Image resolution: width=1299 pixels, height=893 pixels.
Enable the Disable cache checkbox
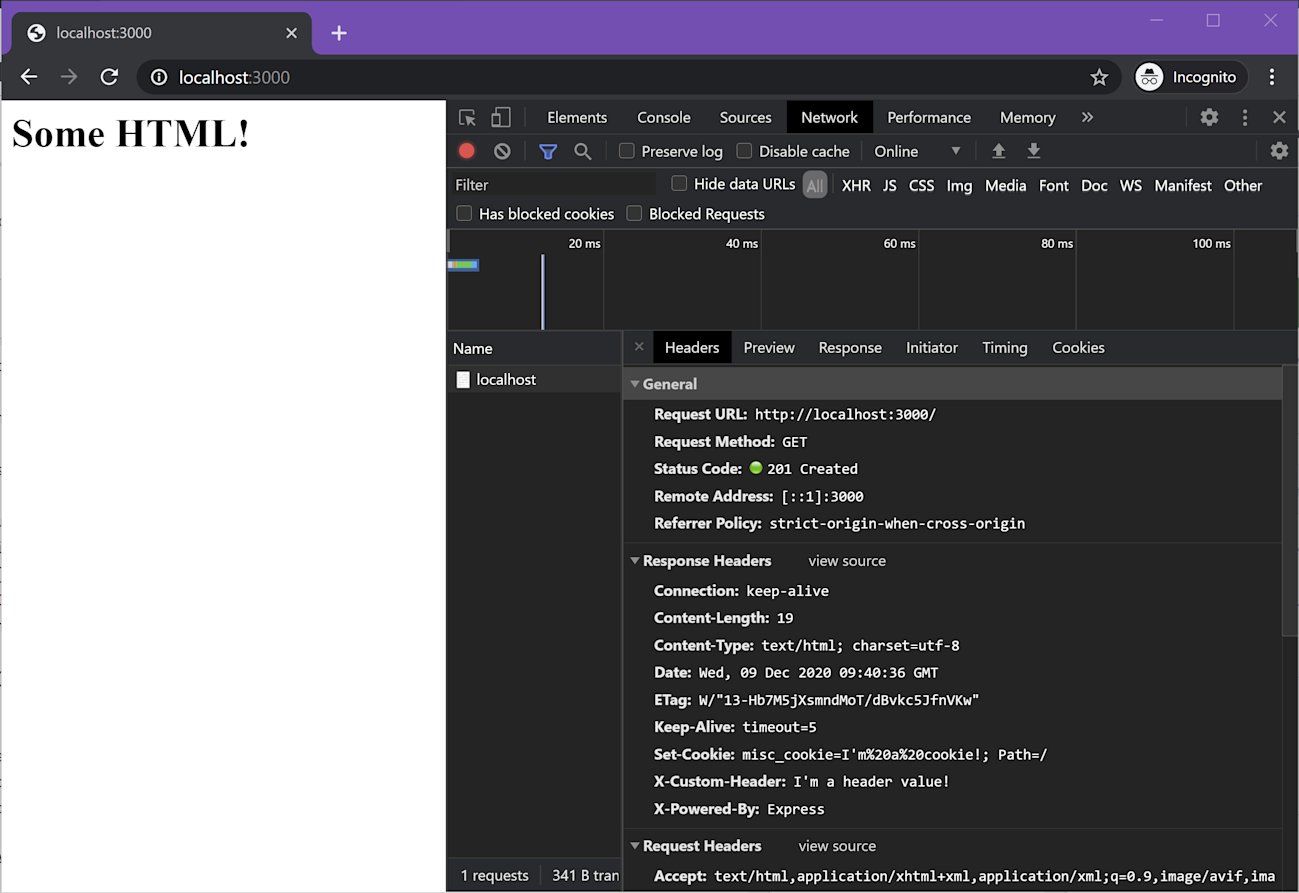[x=744, y=151]
